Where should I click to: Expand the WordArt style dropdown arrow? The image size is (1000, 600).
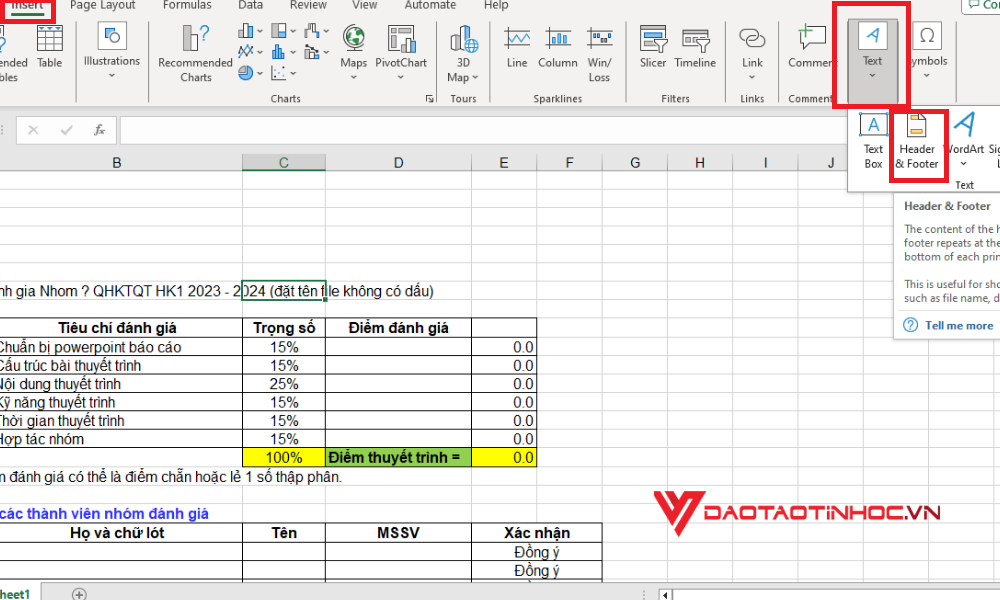964,164
